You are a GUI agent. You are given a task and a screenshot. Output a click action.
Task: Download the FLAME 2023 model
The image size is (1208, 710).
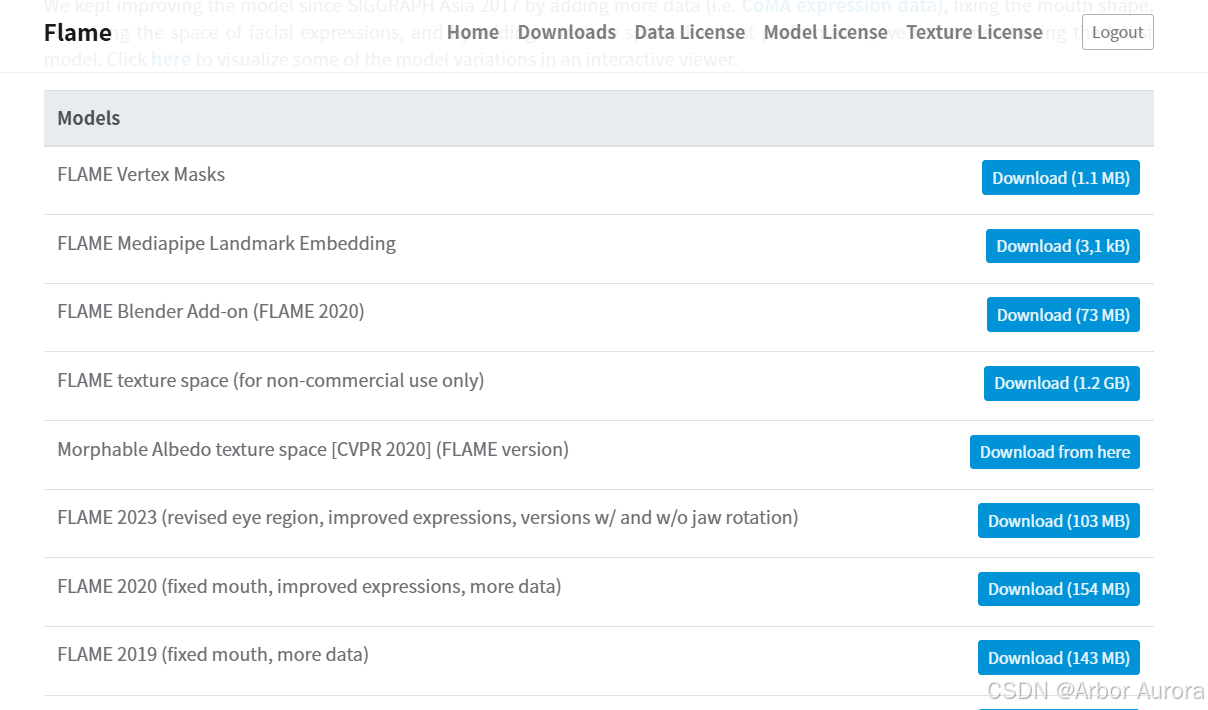point(1058,520)
